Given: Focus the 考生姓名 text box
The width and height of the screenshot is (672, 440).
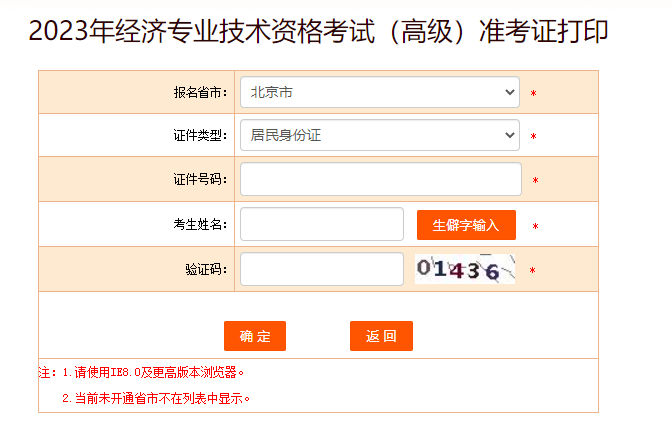Looking at the screenshot, I should (322, 224).
